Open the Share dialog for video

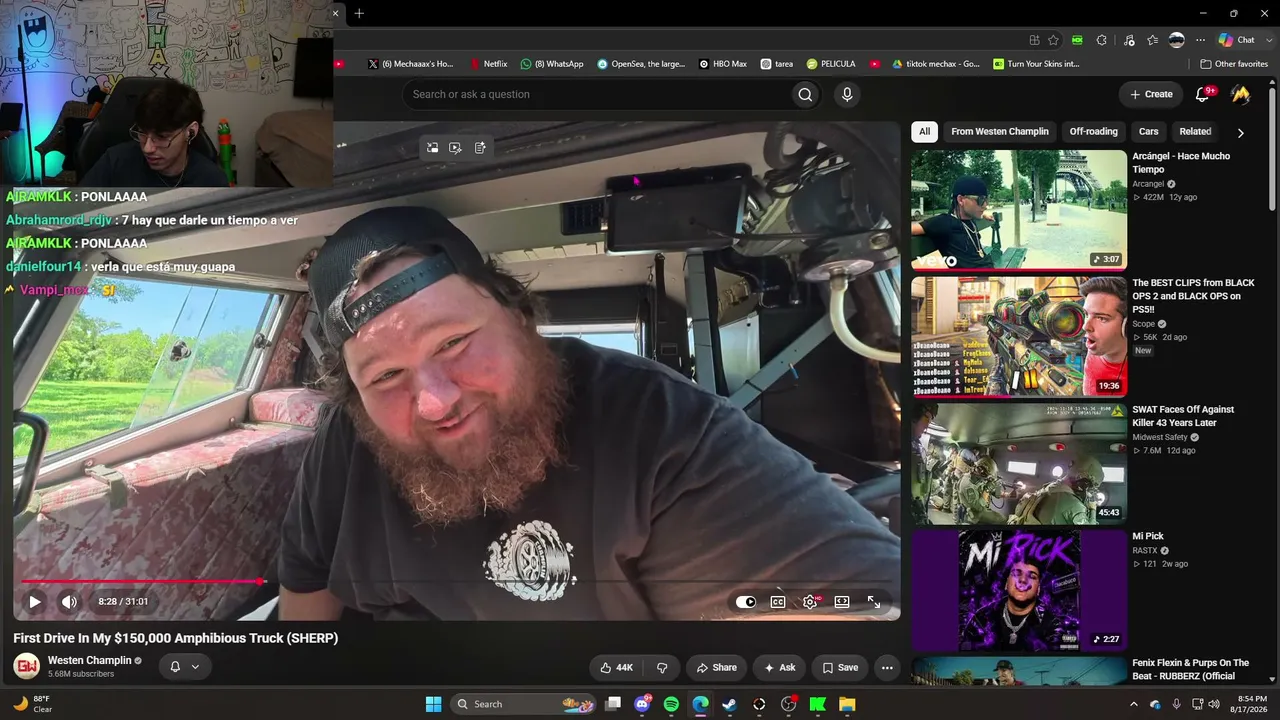click(716, 668)
